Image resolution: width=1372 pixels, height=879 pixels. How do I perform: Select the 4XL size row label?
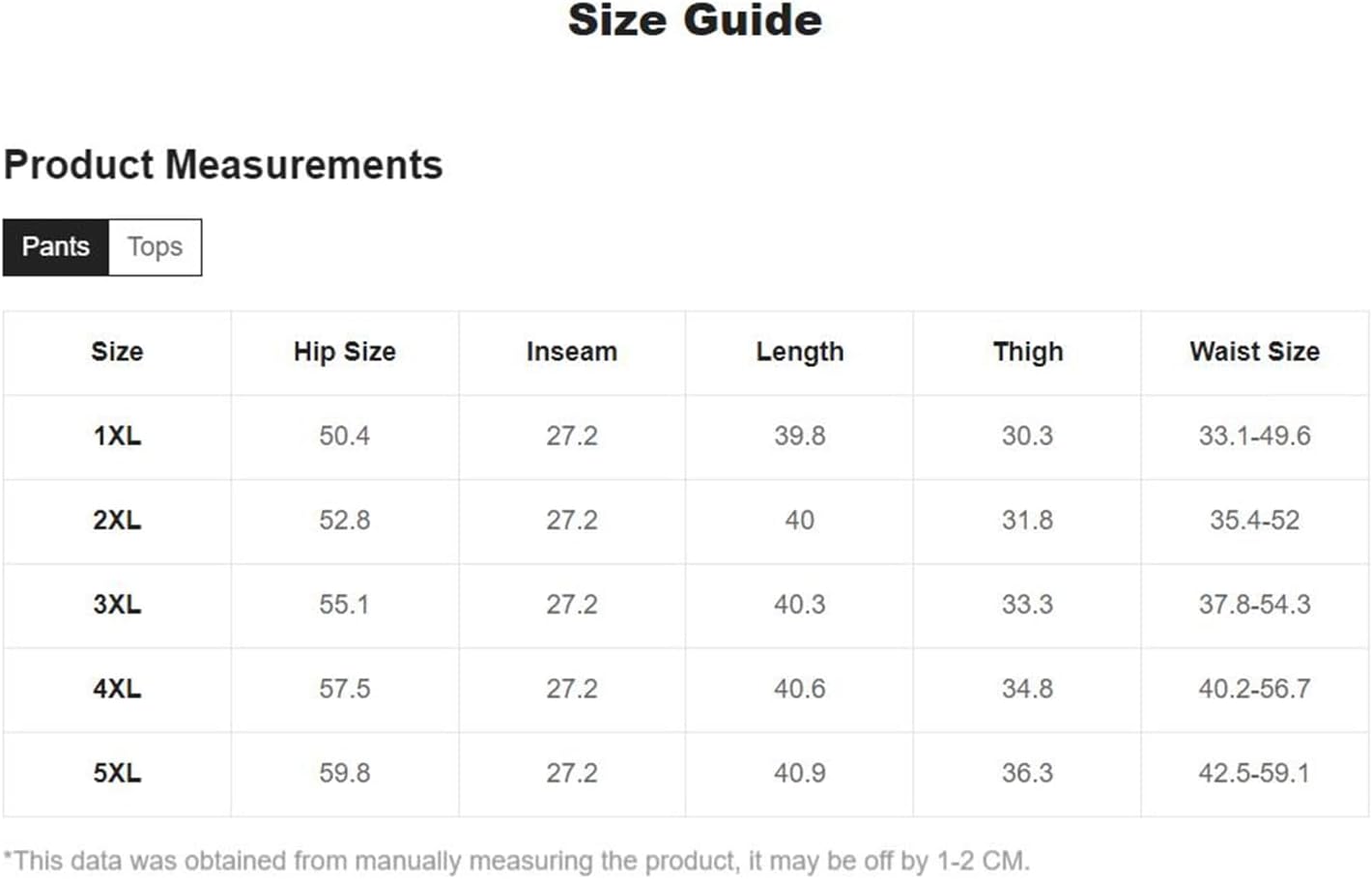coord(117,690)
